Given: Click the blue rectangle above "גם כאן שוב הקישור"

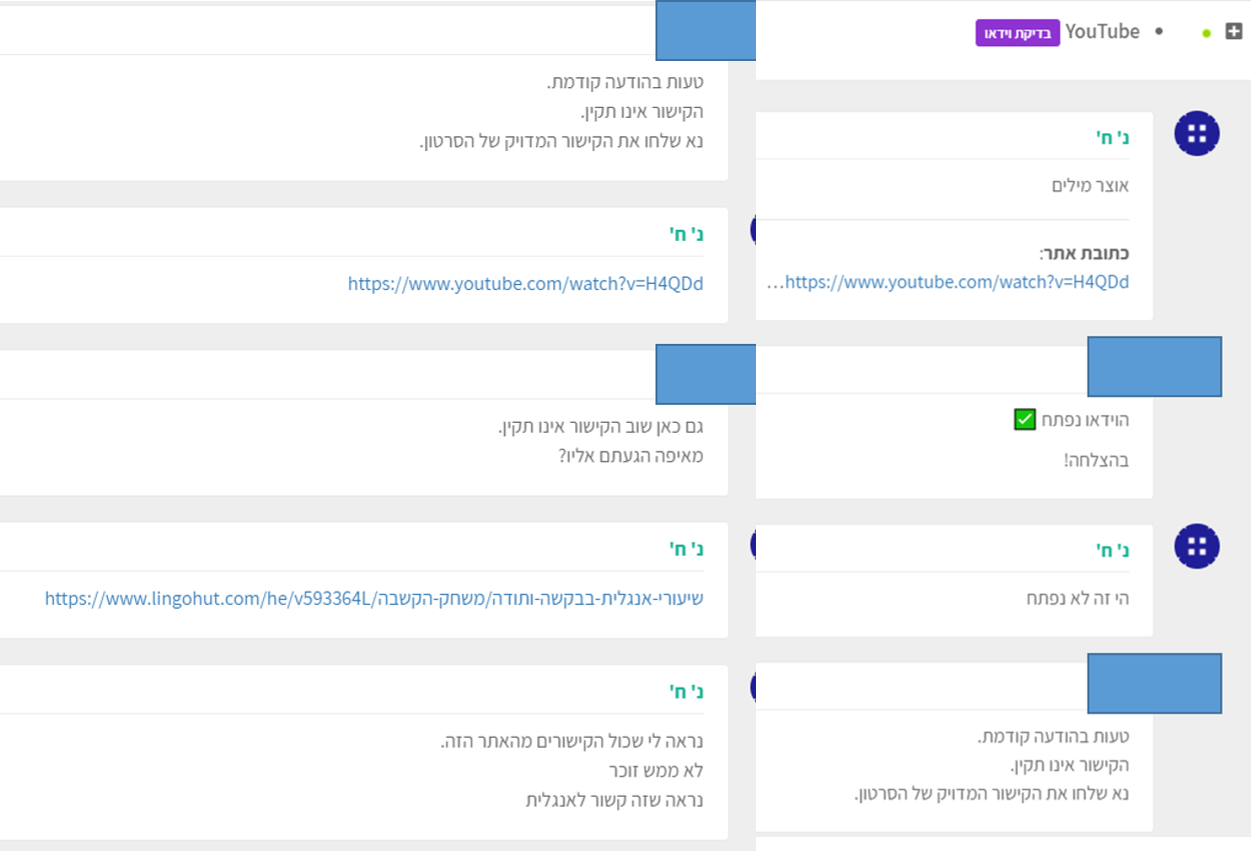Looking at the screenshot, I should coord(705,374).
